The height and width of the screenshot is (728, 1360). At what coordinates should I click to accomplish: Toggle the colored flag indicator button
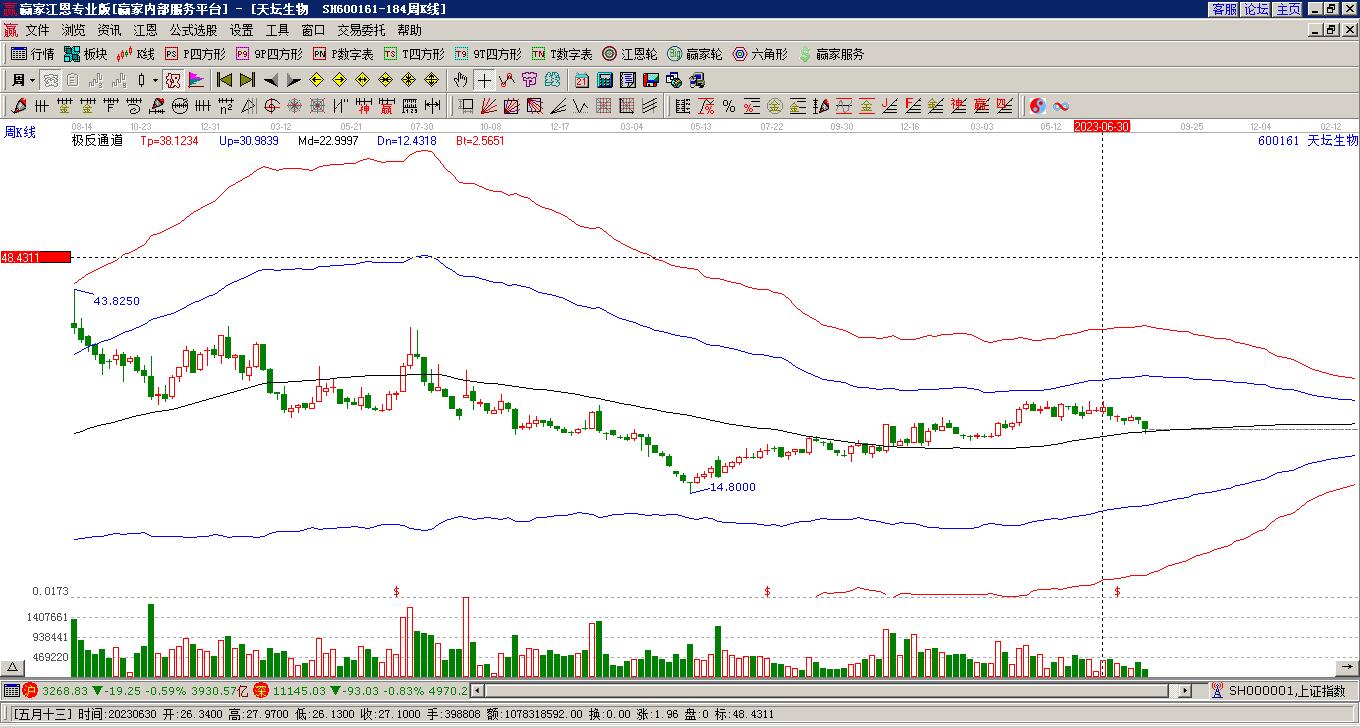[195, 80]
